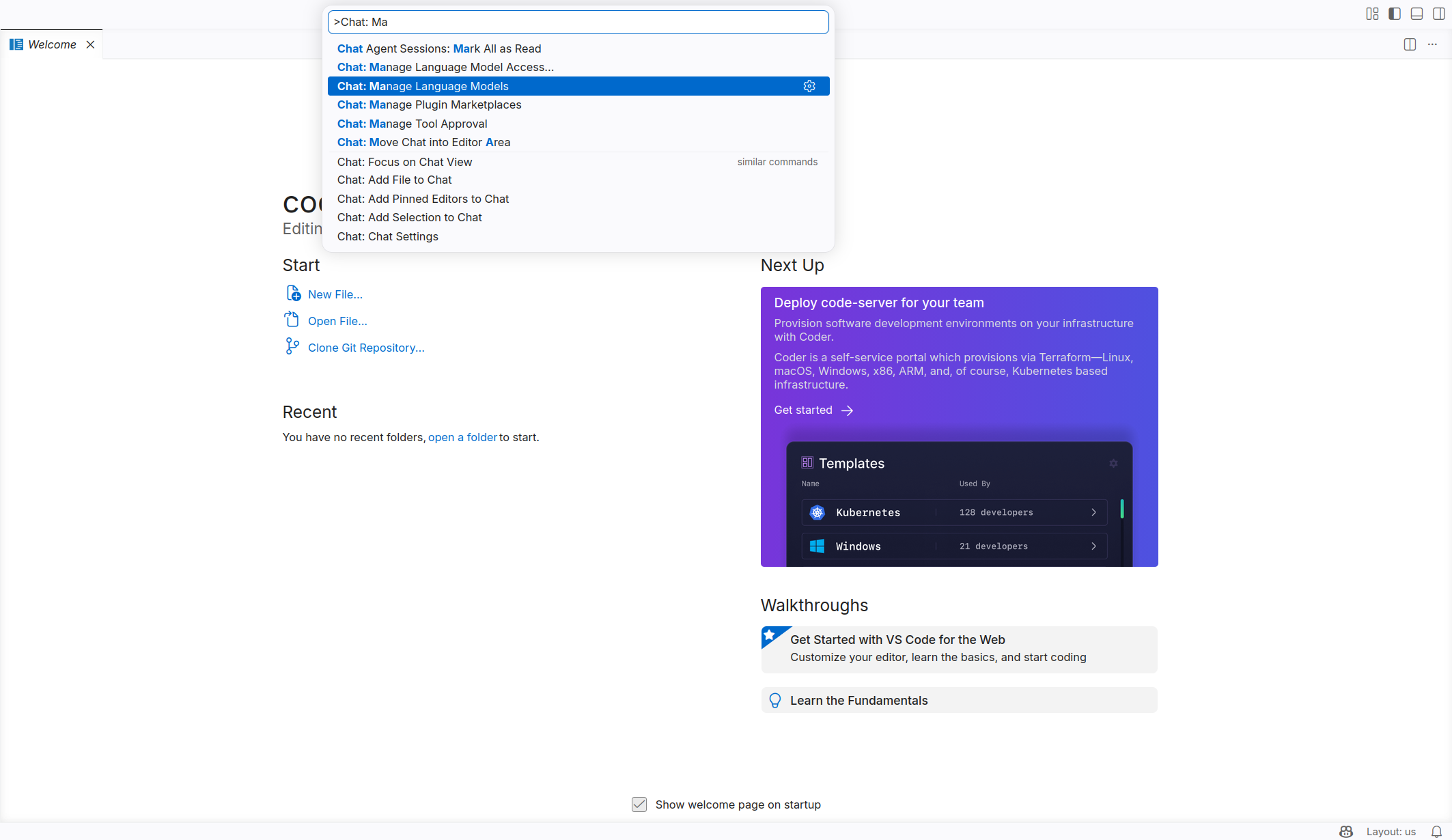Run Chat Agent Sessions: Mark All as Read
1452x840 pixels.
pyautogui.click(x=578, y=48)
